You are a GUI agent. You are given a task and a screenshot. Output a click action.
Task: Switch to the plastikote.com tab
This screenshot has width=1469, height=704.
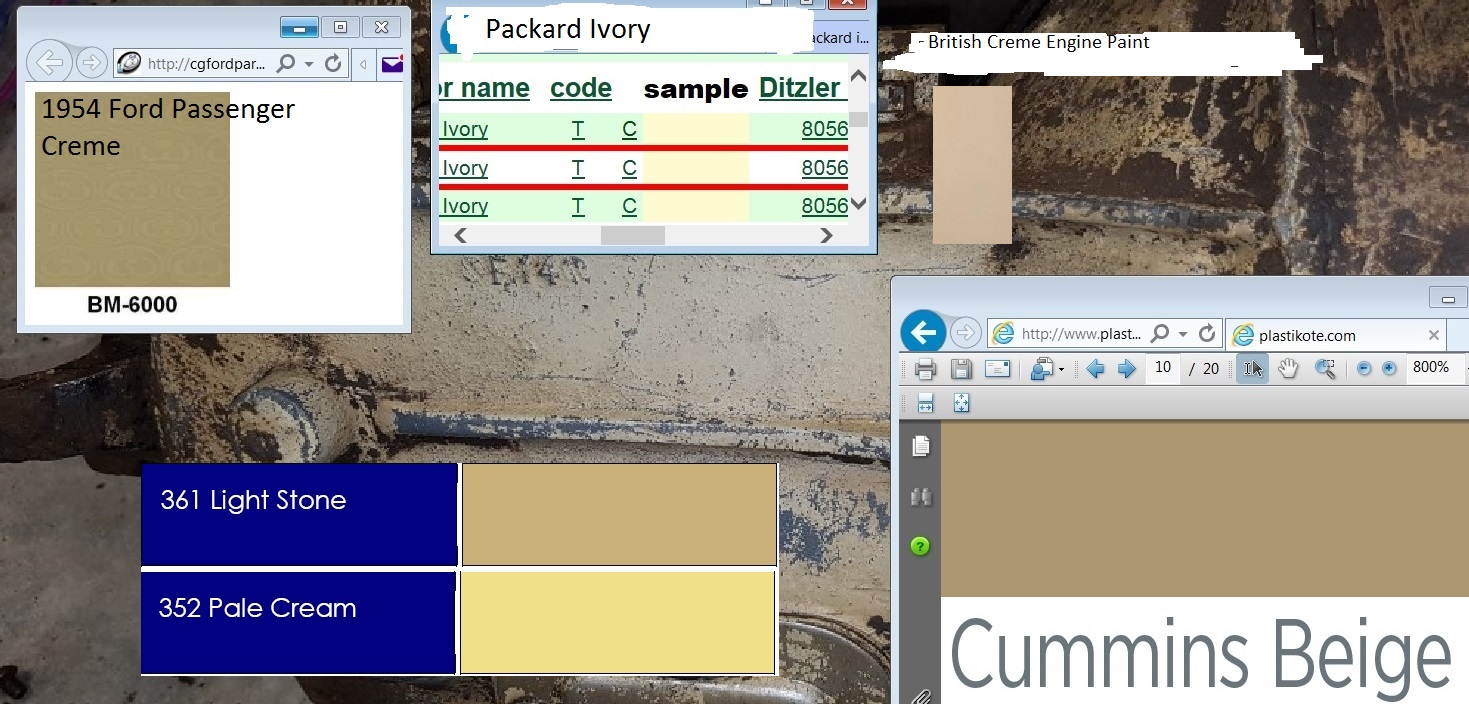coord(1320,335)
